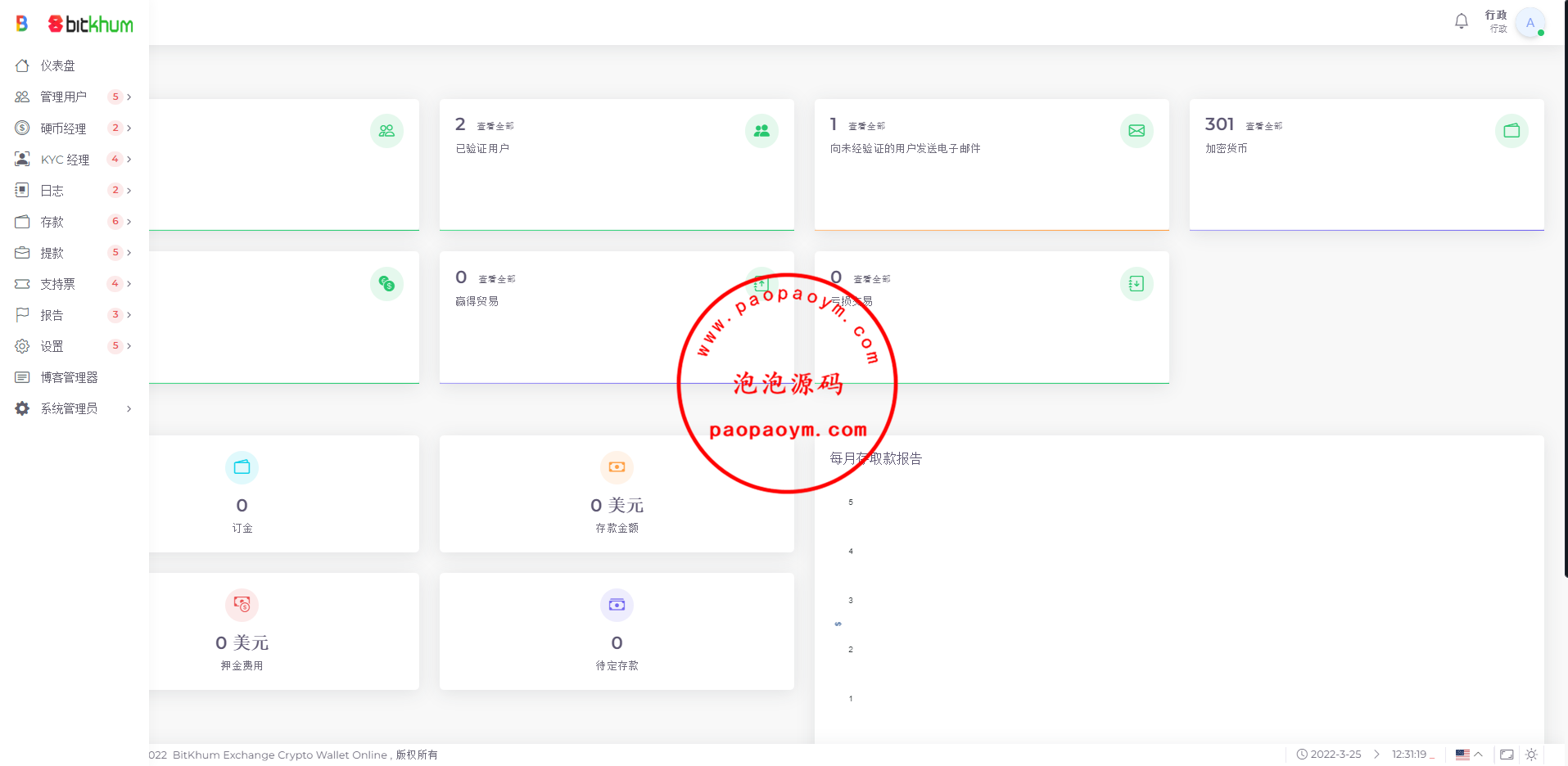
Task: Click the deposit amount orange icon
Action: 617,467
